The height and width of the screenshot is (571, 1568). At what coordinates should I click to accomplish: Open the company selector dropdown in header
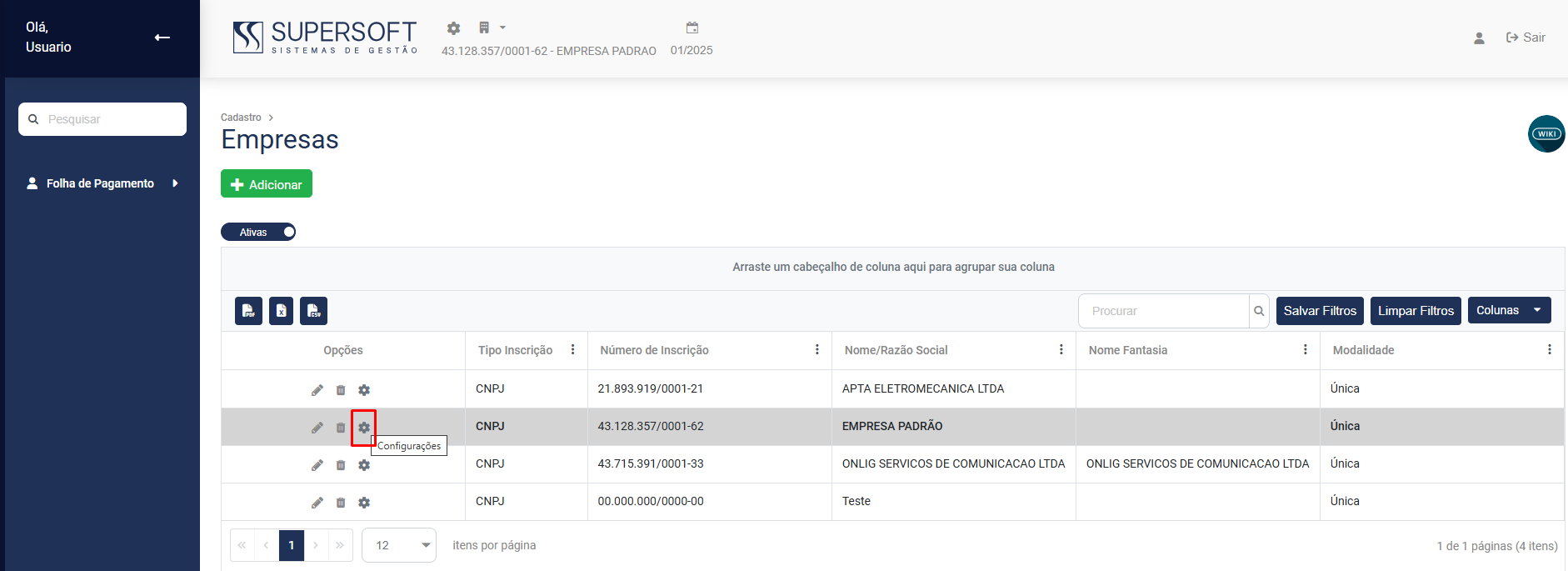[492, 28]
